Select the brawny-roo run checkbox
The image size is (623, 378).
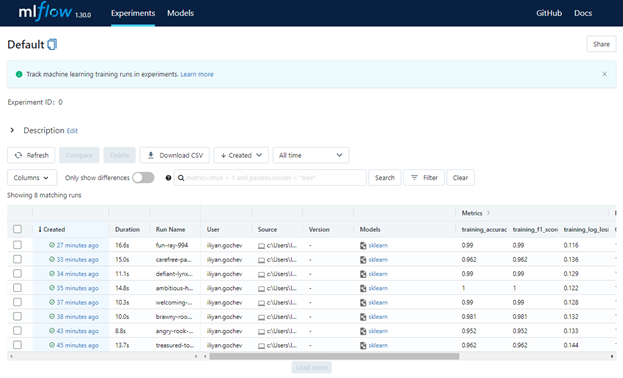(17, 316)
